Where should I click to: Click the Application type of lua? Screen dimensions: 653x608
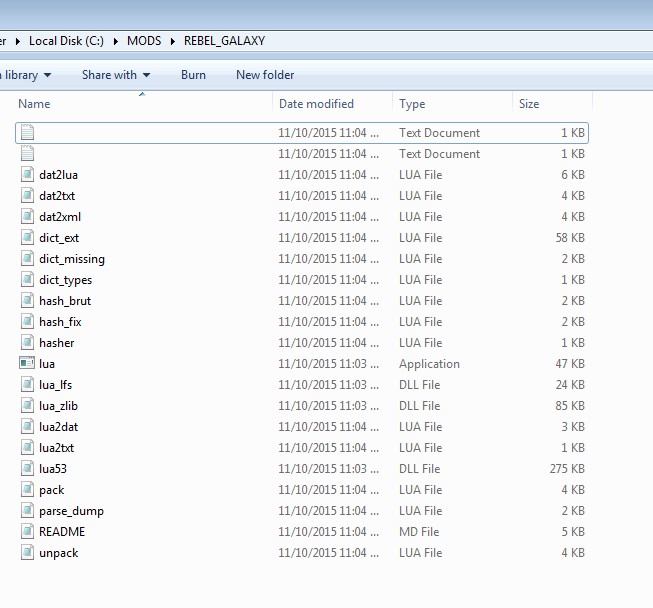(x=429, y=364)
